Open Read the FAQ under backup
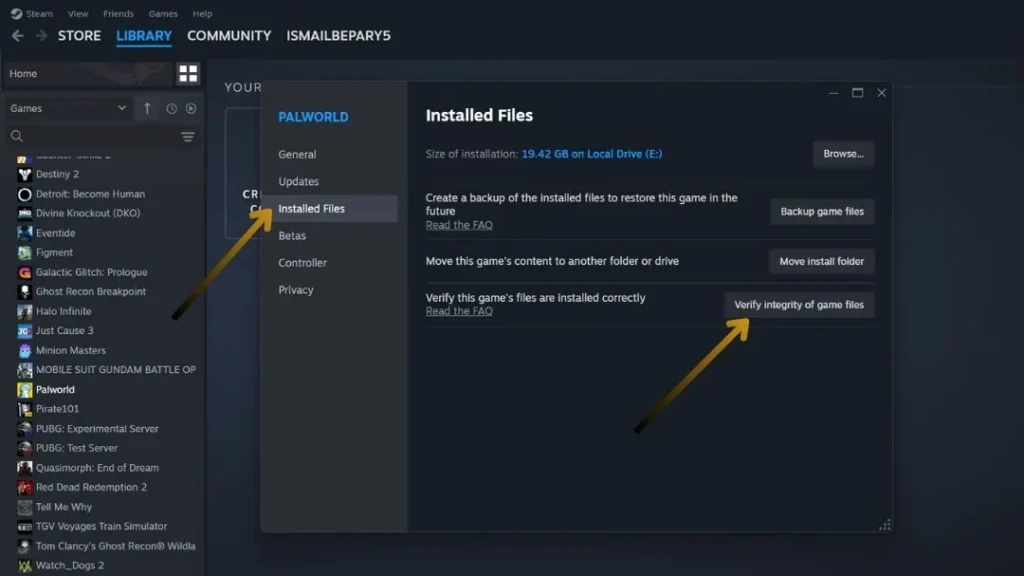1024x576 pixels. [x=459, y=225]
